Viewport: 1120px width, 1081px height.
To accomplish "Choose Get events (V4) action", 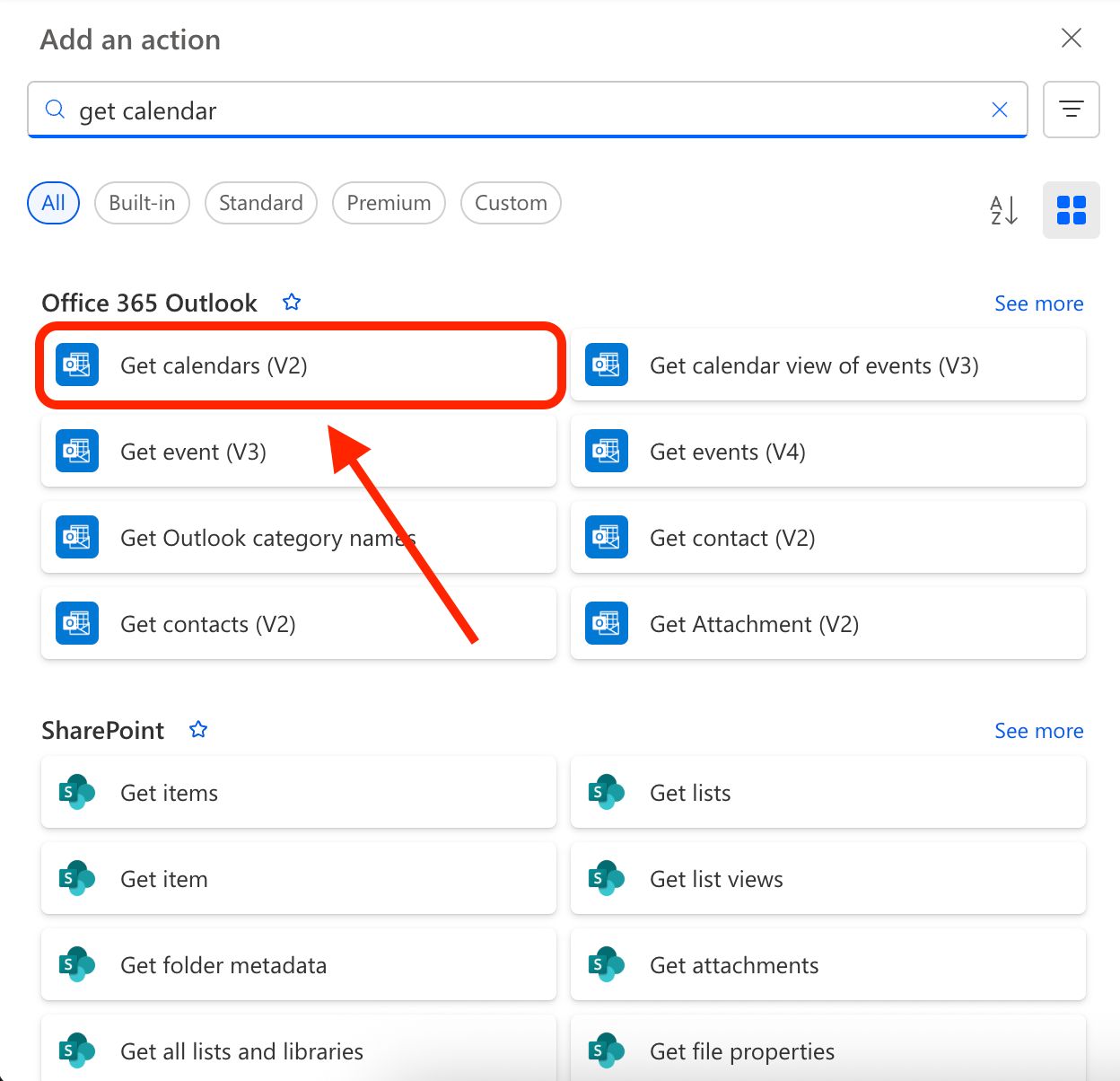I will (x=828, y=452).
